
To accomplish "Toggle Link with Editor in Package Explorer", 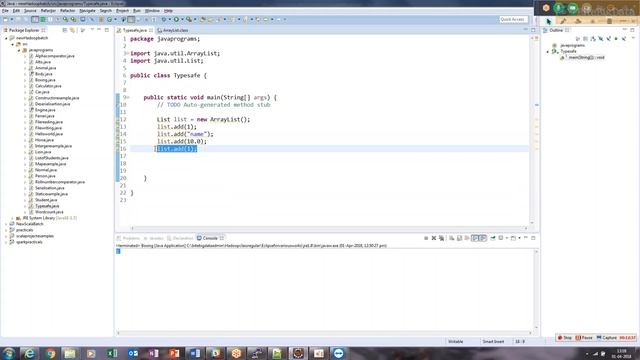I will [x=73, y=30].
